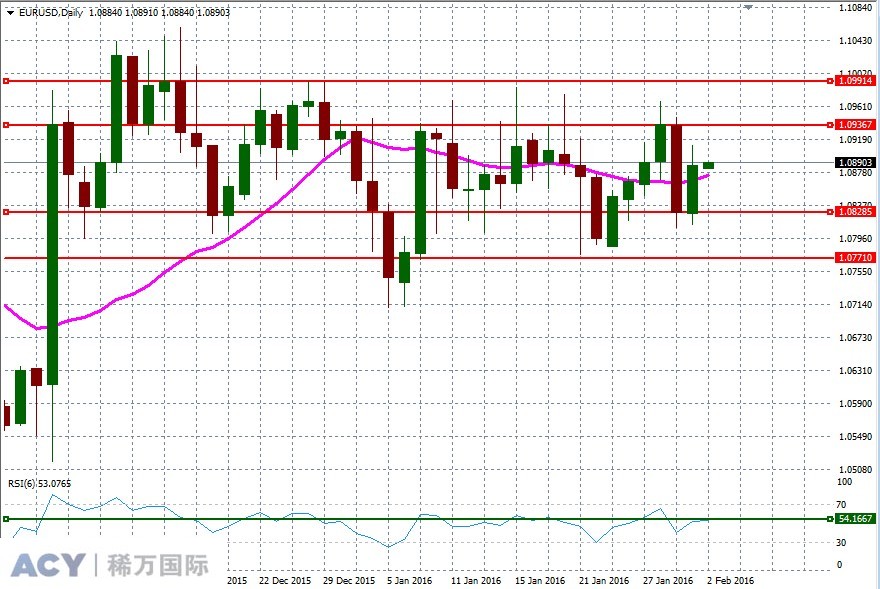The width and height of the screenshot is (880, 589).
Task: Select right handle of the 1.09367 line
Action: (830, 125)
